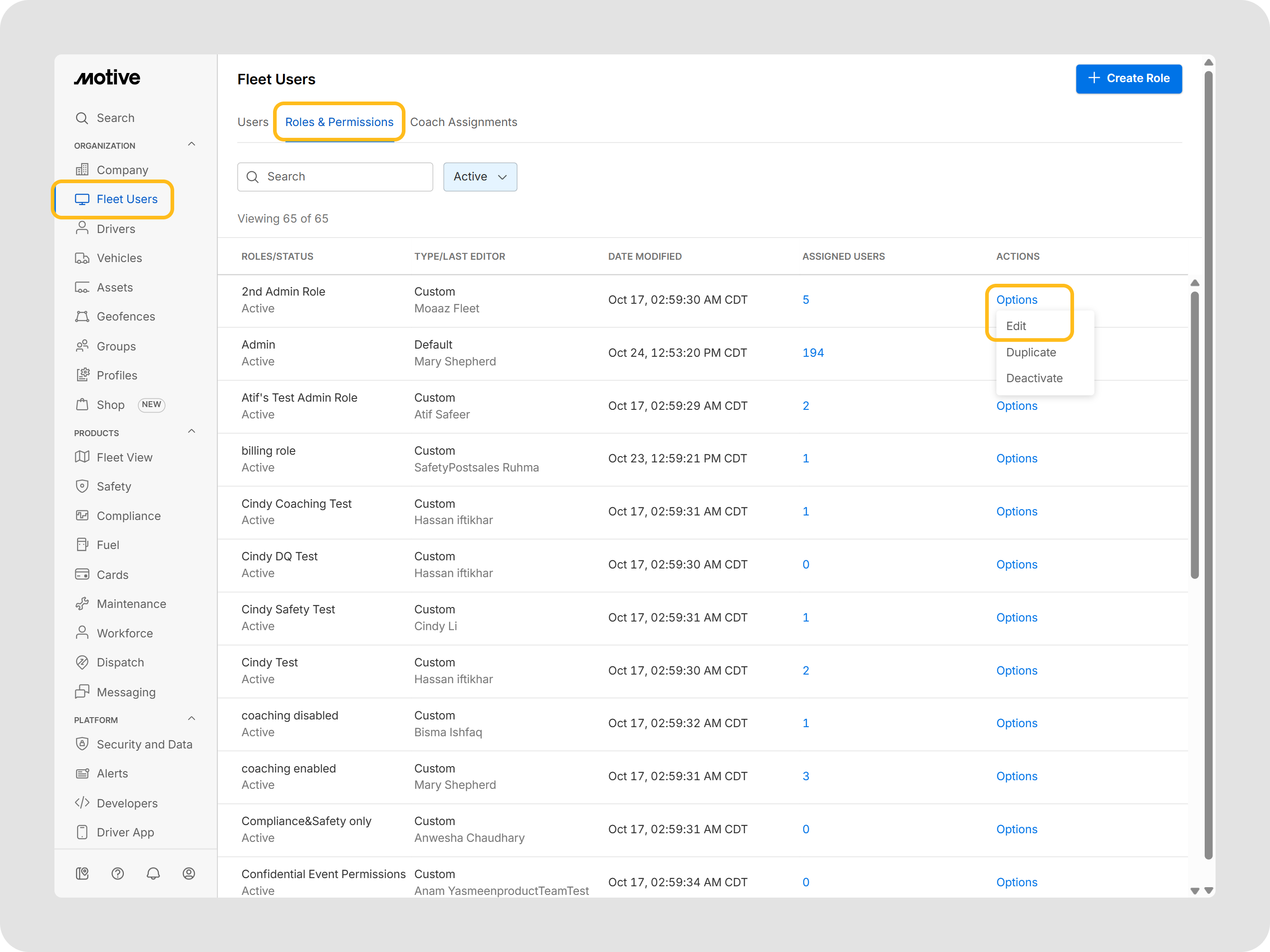Open the 194 assigned users link for Admin
Viewport: 1270px width, 952px height.
coord(812,353)
